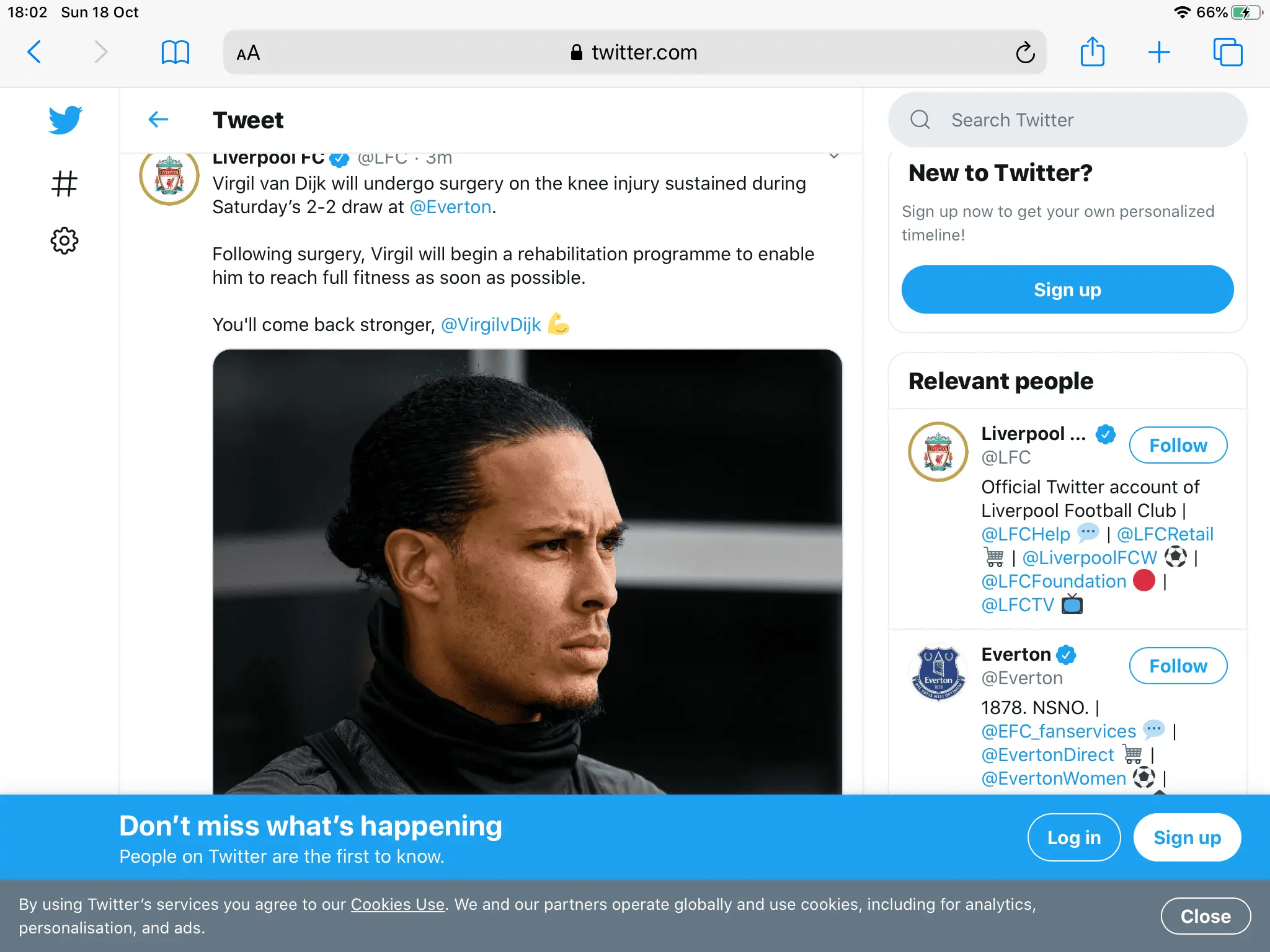
Task: Reload the twitter.com page
Action: [1025, 53]
